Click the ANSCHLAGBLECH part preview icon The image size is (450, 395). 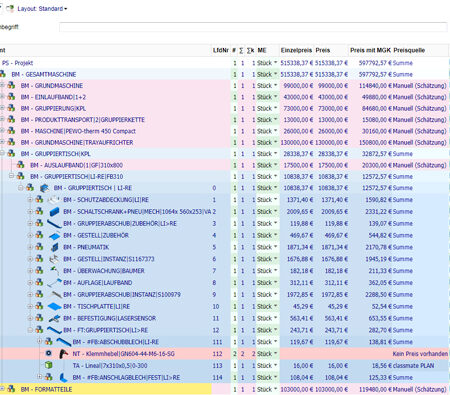point(63,377)
